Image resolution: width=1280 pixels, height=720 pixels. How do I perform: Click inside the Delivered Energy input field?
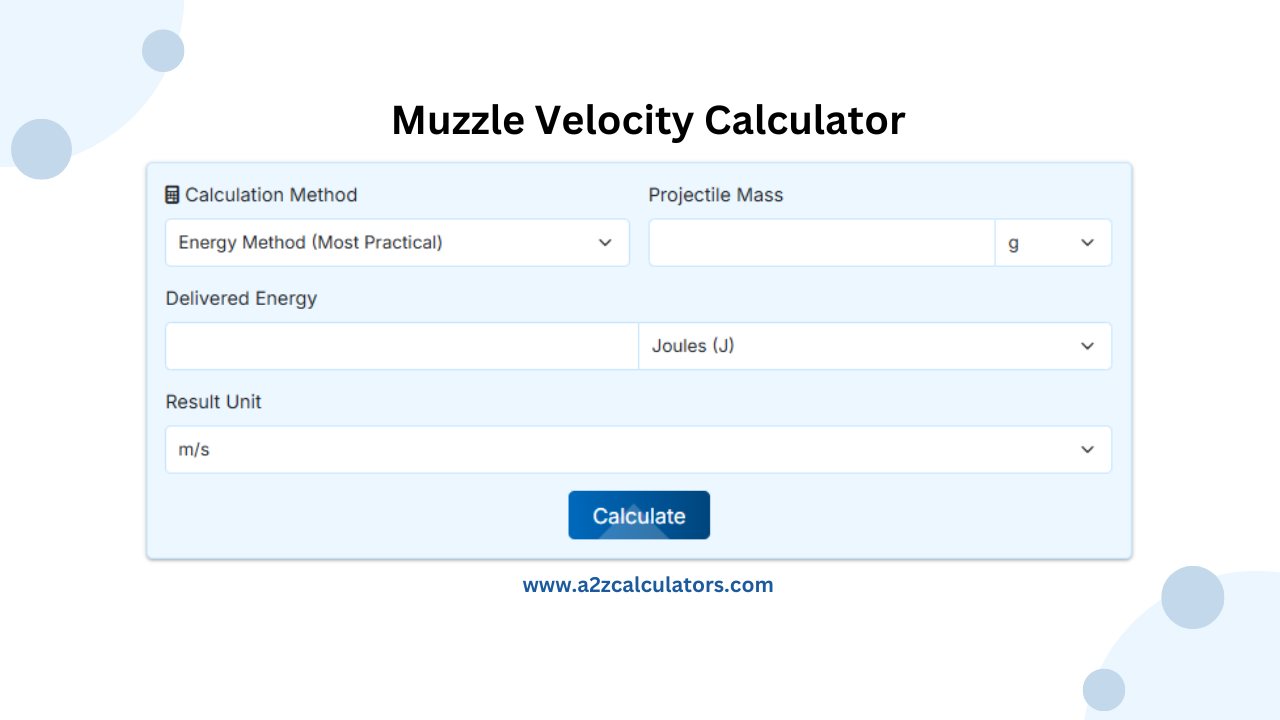(x=400, y=345)
